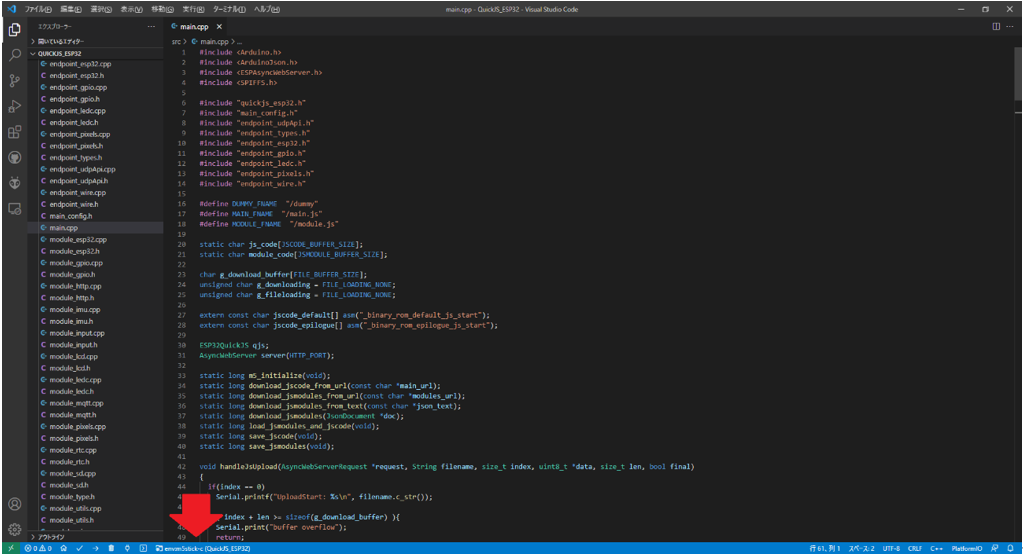
Task: Click the PlatformIO Serial Monitor plug icon
Action: pyautogui.click(x=127, y=548)
